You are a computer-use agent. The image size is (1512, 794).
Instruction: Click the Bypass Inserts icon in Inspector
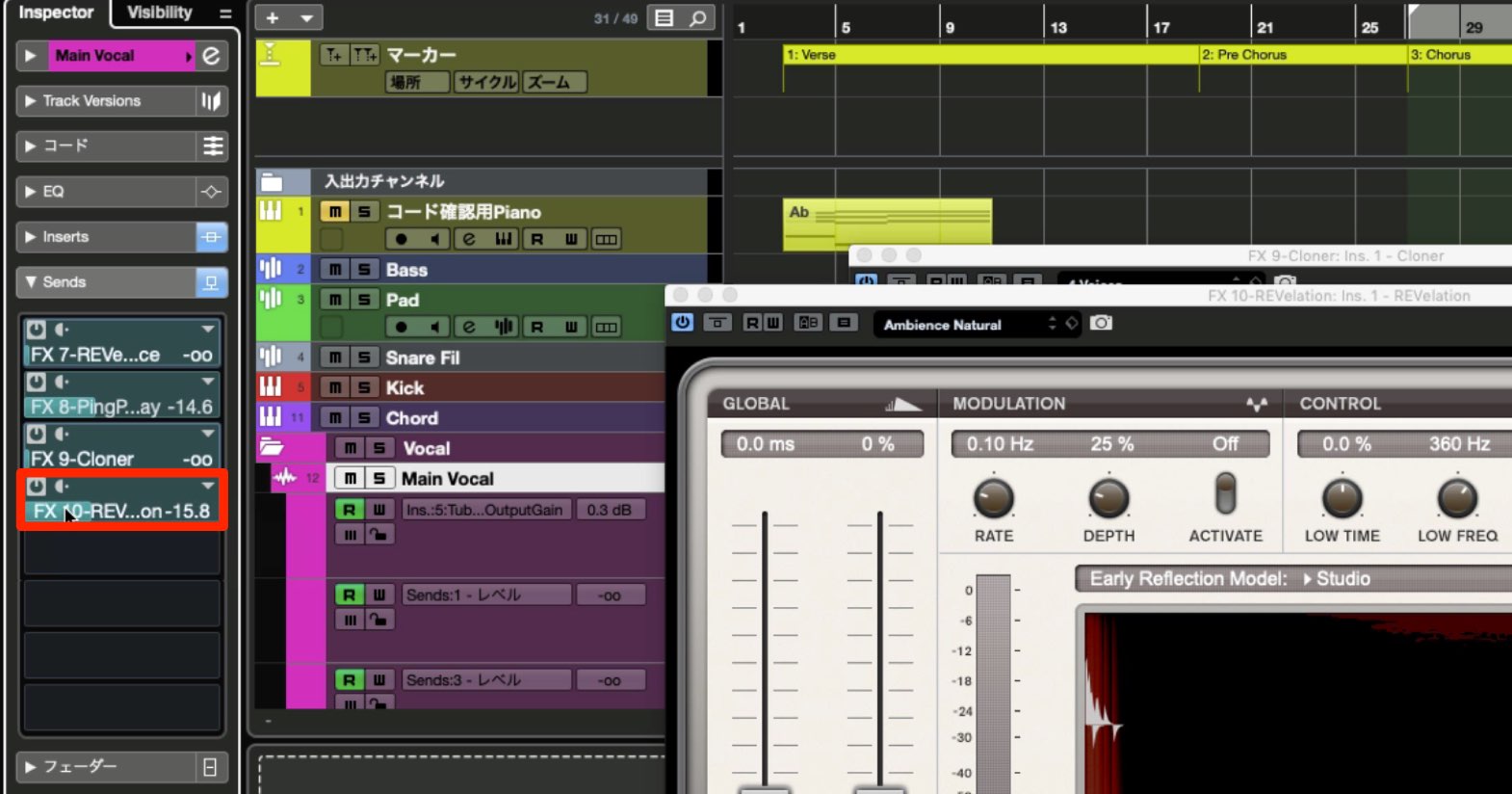[x=212, y=237]
